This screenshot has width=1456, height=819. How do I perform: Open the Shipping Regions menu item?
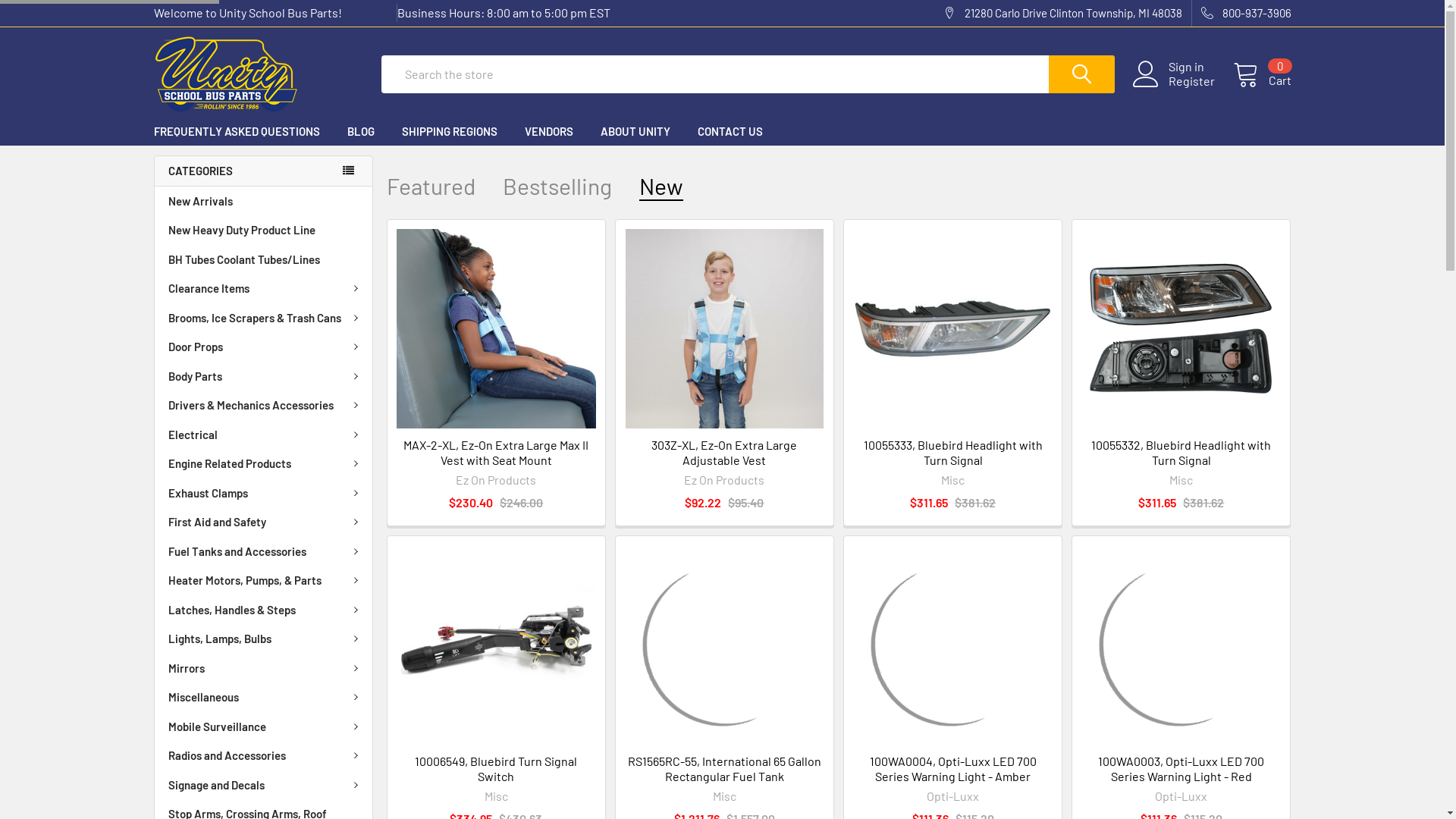[450, 132]
